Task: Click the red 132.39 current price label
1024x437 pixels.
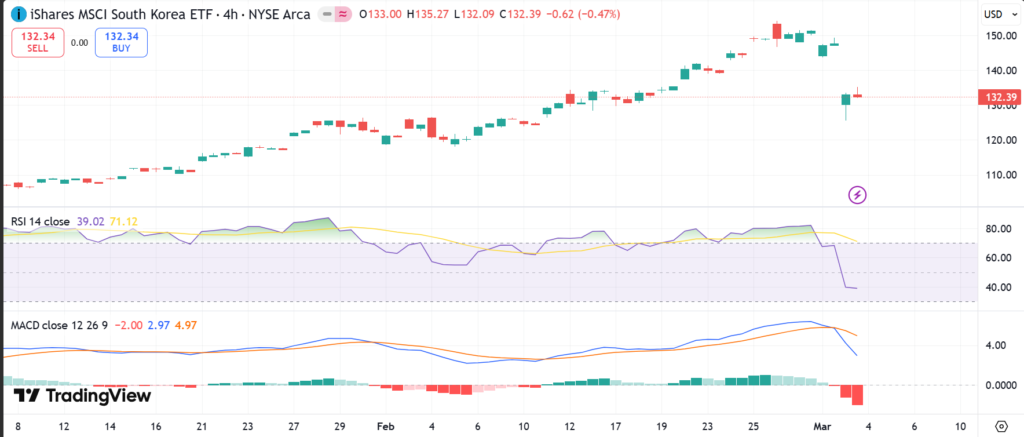Action: (x=1000, y=97)
